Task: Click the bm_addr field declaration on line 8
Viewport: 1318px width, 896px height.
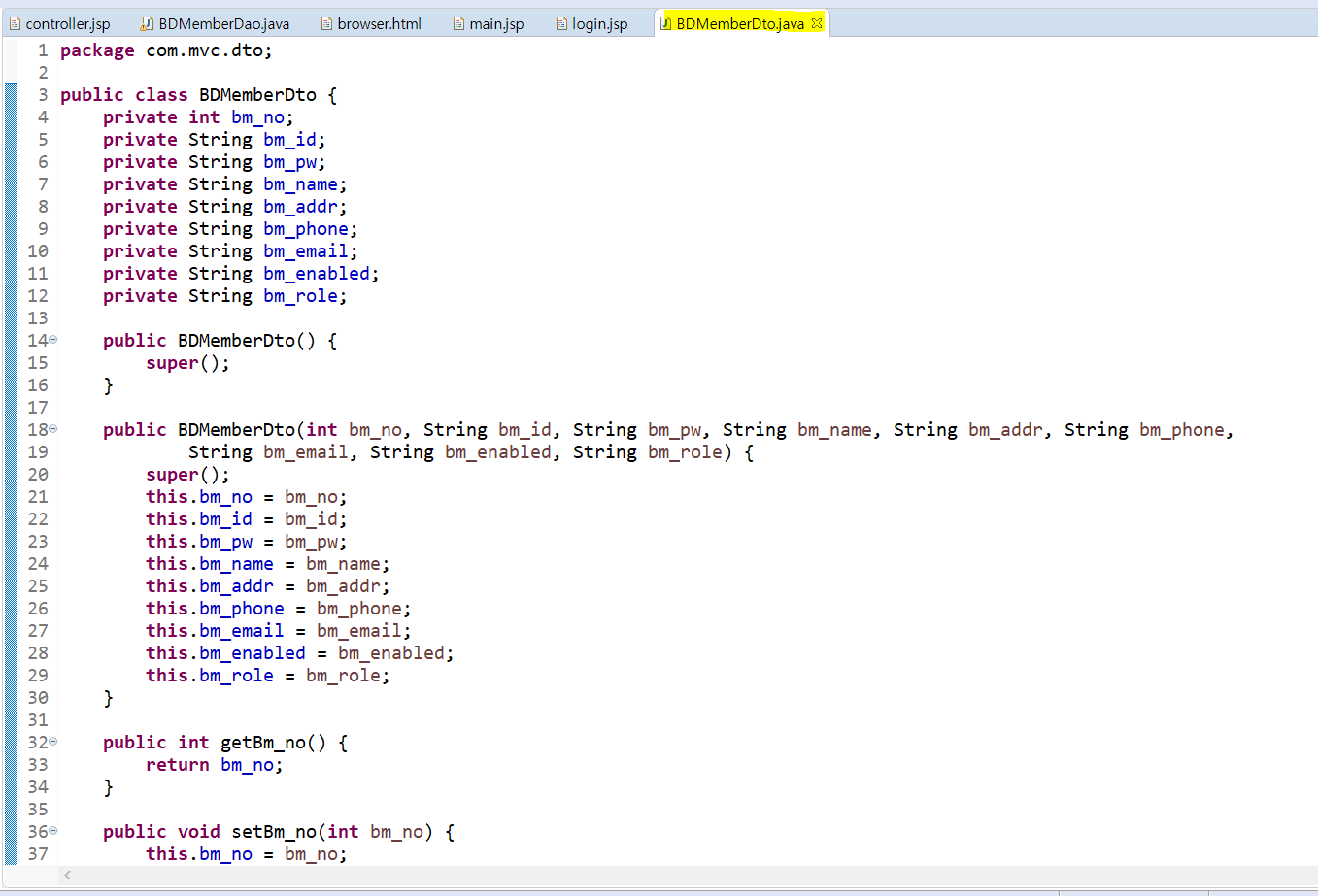Action: point(225,207)
